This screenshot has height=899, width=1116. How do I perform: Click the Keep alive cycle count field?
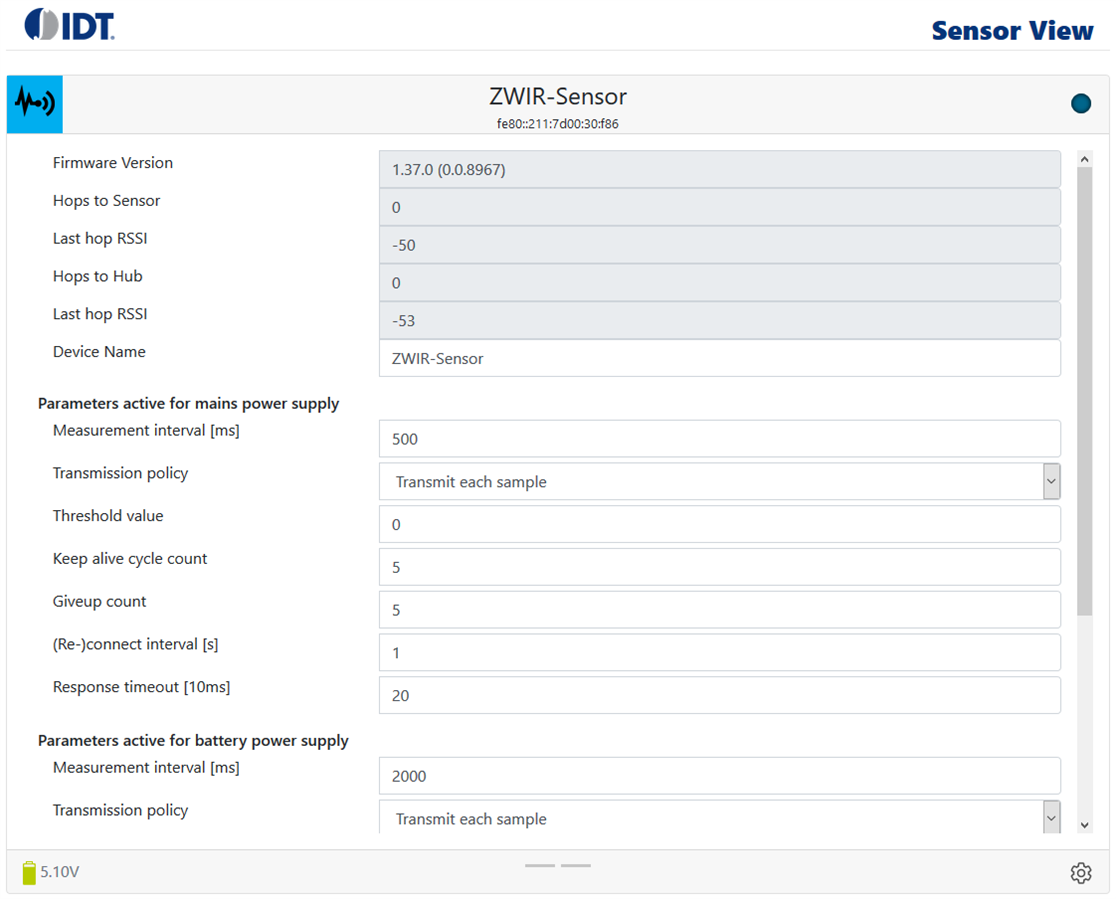pos(719,567)
